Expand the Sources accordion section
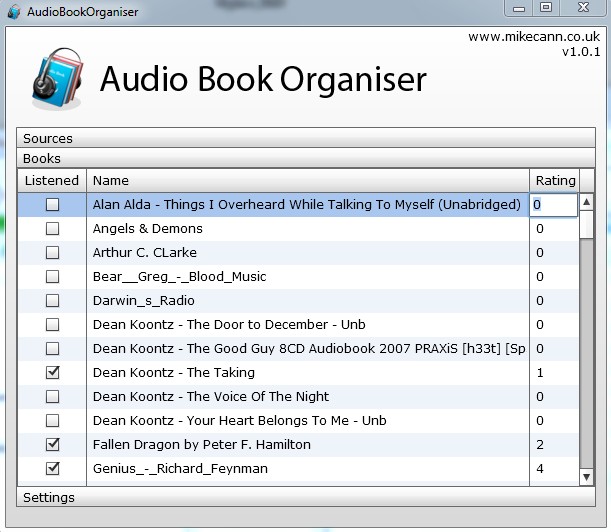This screenshot has height=532, width=611. pos(48,138)
